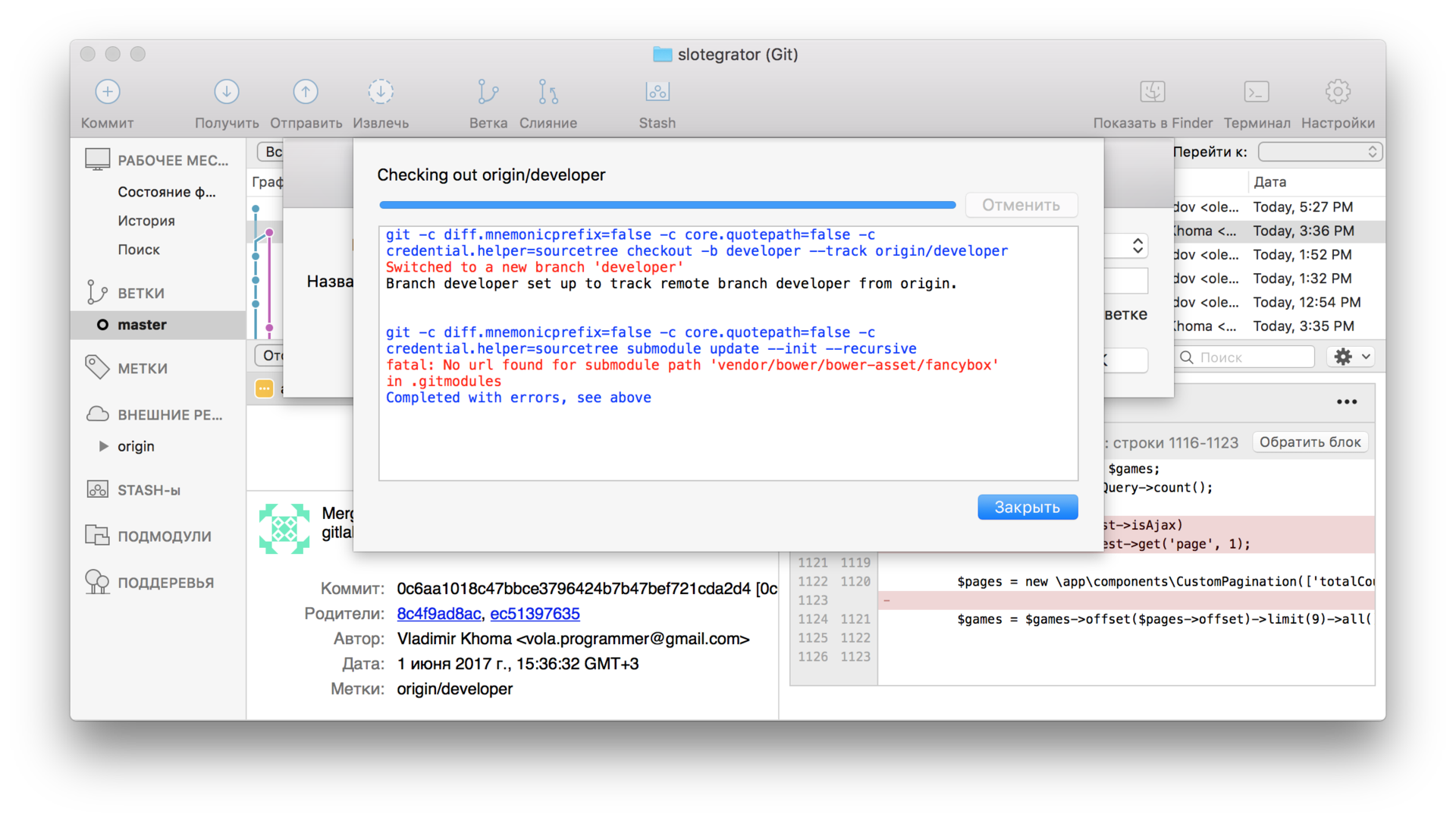Screen dimensions: 1456x821
Task: Open Поиск in sidebar
Action: point(139,250)
